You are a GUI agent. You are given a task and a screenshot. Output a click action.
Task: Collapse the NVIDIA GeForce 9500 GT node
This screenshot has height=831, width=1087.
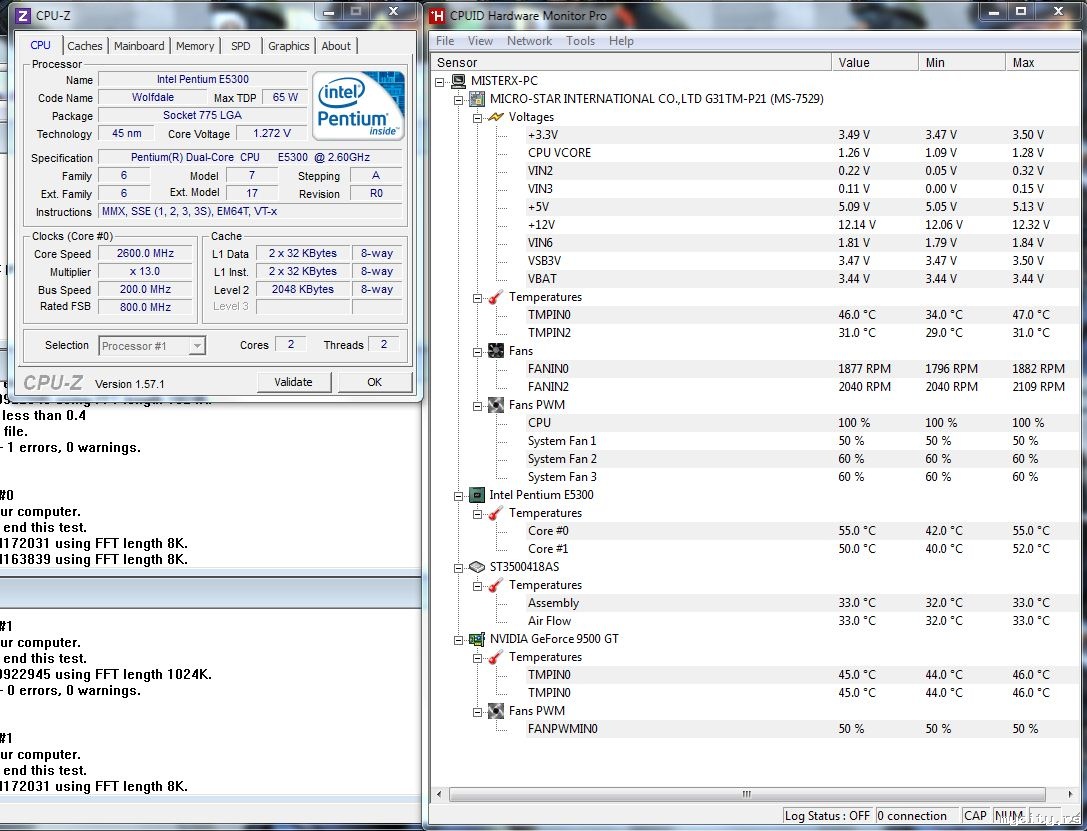click(x=459, y=639)
